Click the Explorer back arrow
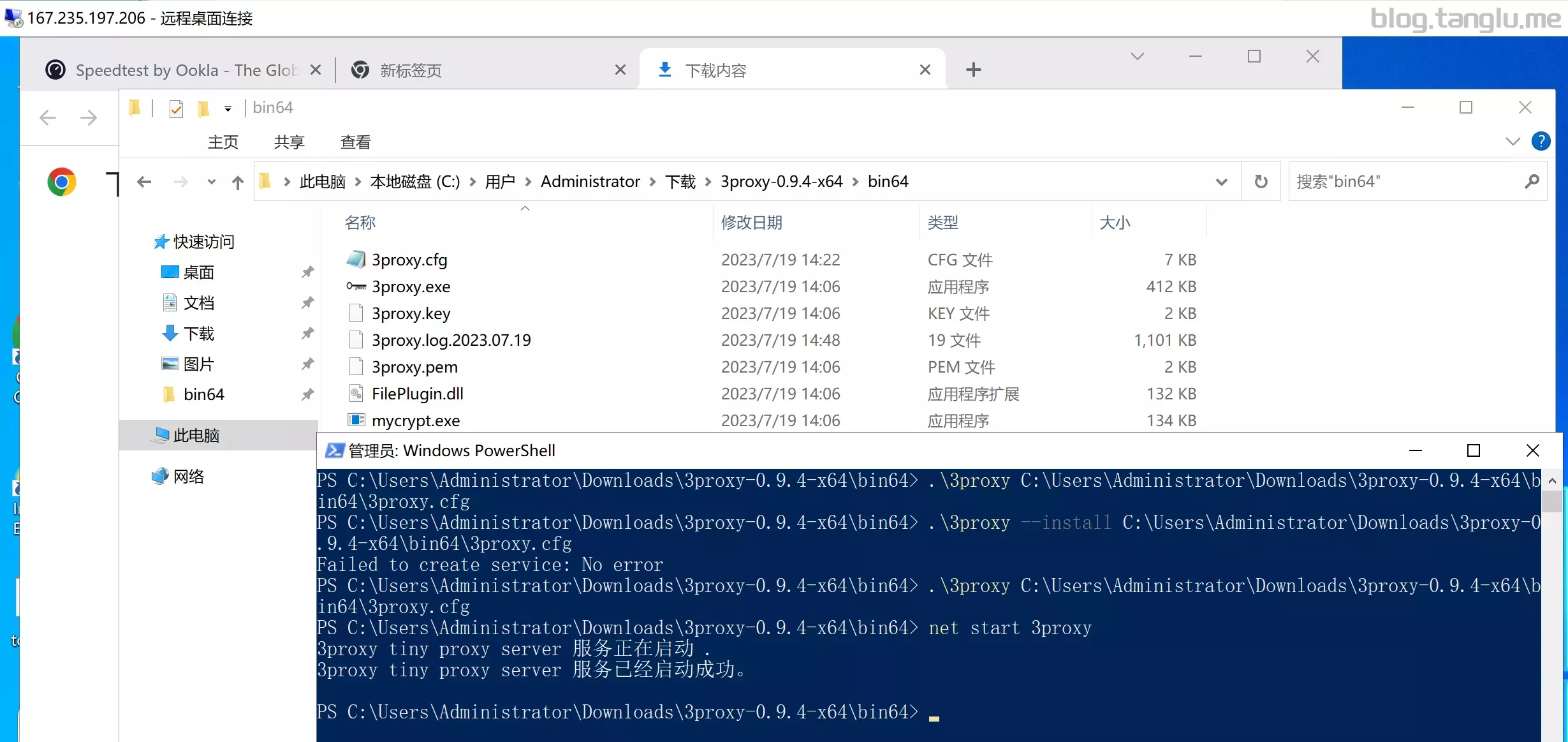This screenshot has width=1568, height=742. pos(144,182)
